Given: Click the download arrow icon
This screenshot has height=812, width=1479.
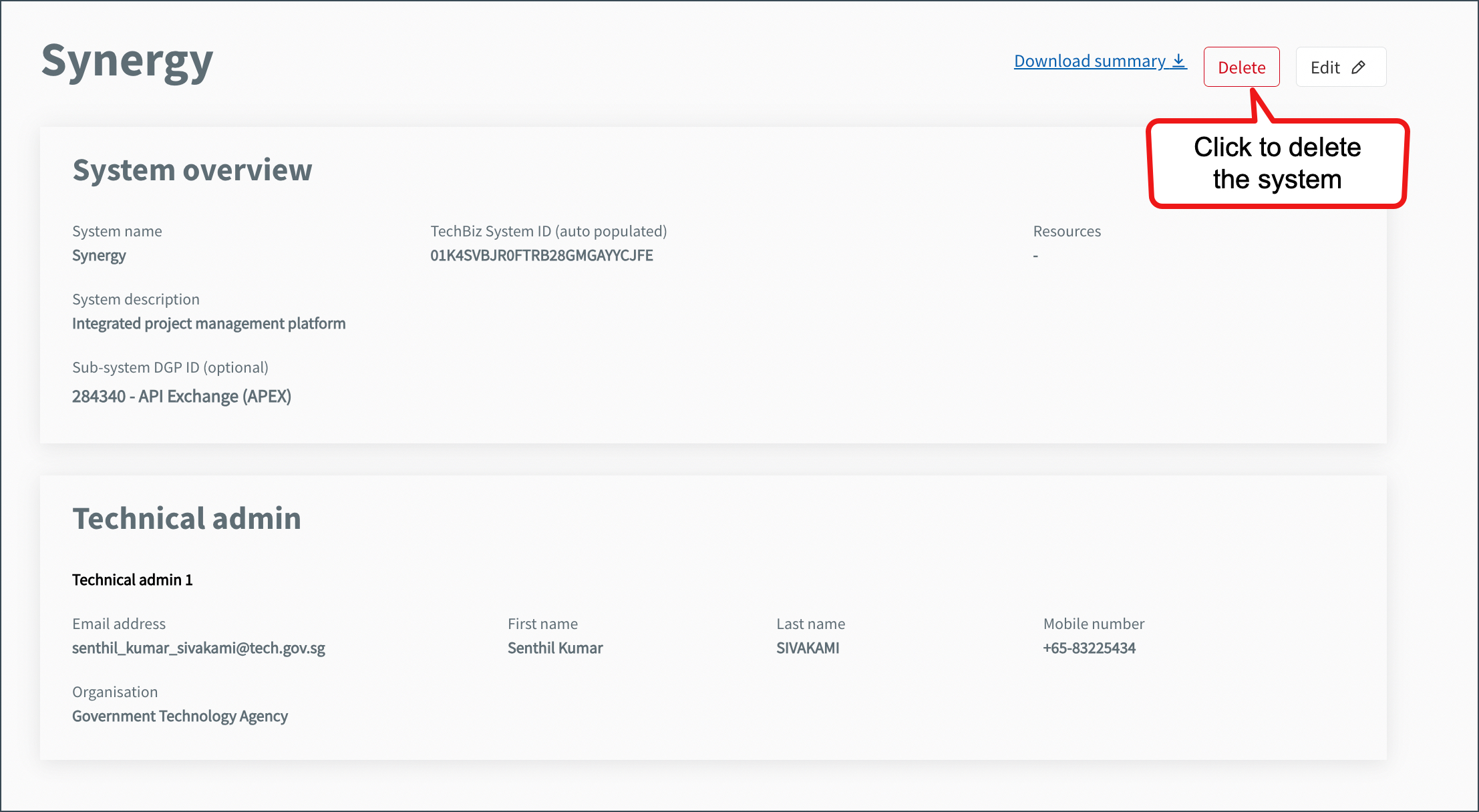Looking at the screenshot, I should [x=1179, y=61].
